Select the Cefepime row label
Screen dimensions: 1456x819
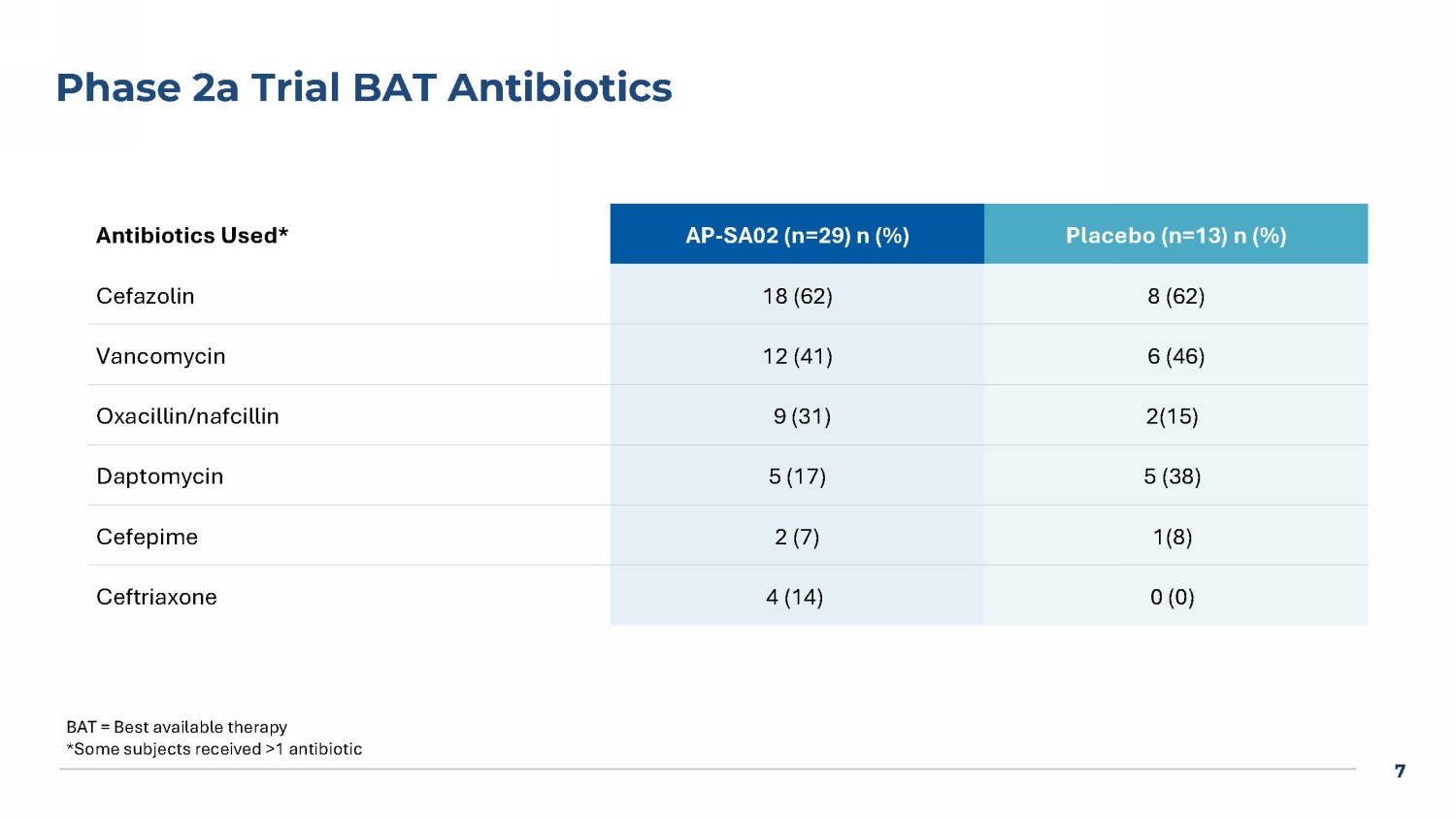(x=148, y=537)
